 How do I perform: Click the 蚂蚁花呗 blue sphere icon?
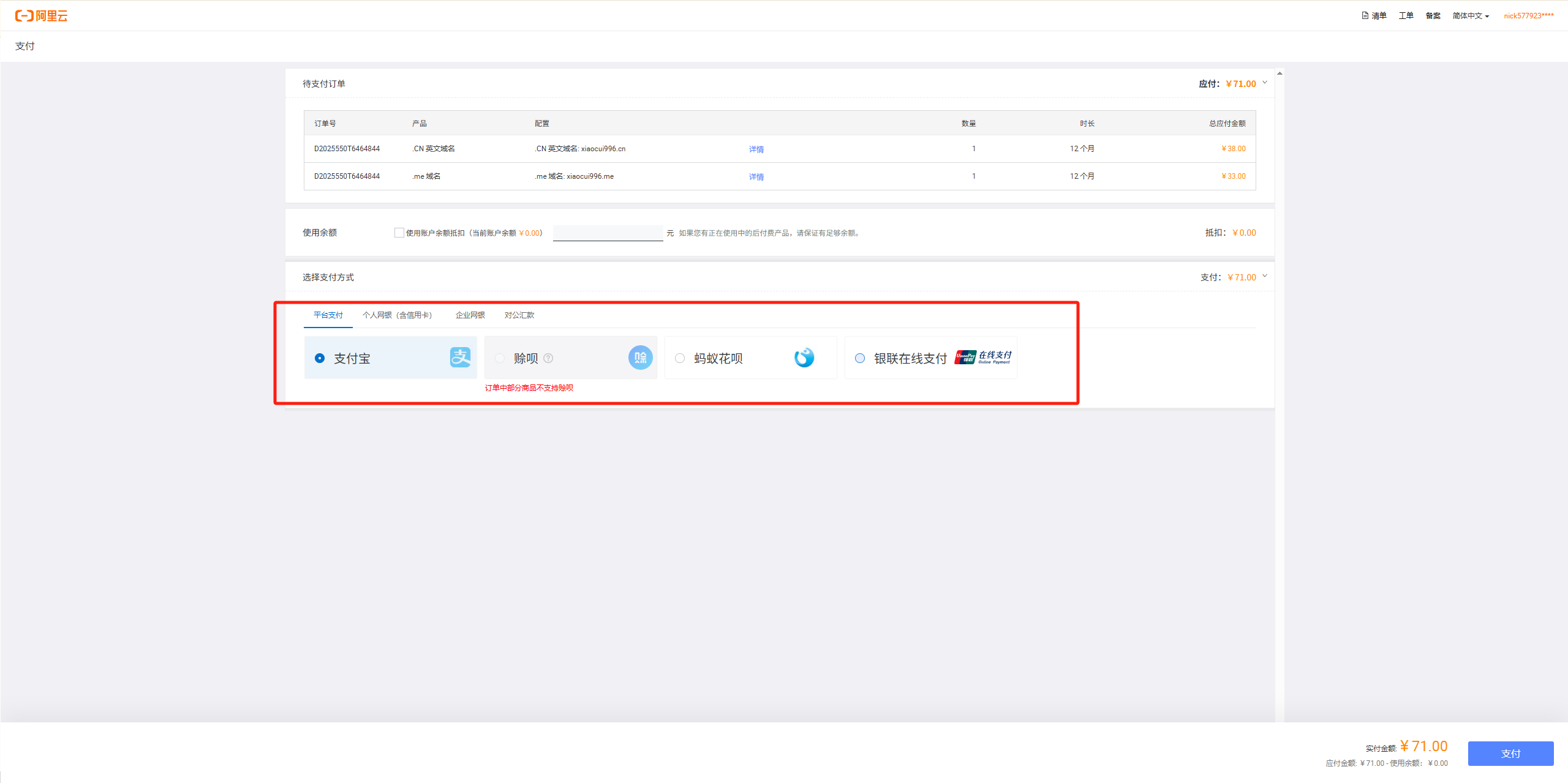click(x=804, y=358)
